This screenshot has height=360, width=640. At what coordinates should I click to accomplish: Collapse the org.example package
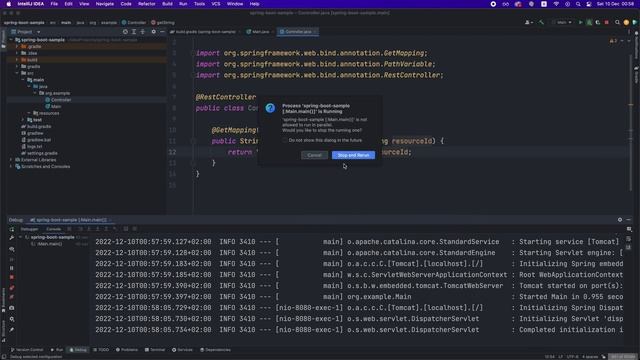(x=35, y=93)
